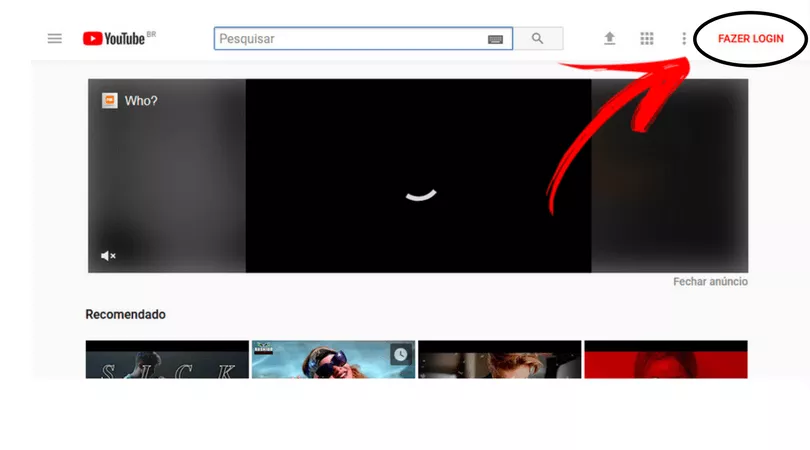
Task: Go to YouTube home via the logo
Action: (x=114, y=39)
